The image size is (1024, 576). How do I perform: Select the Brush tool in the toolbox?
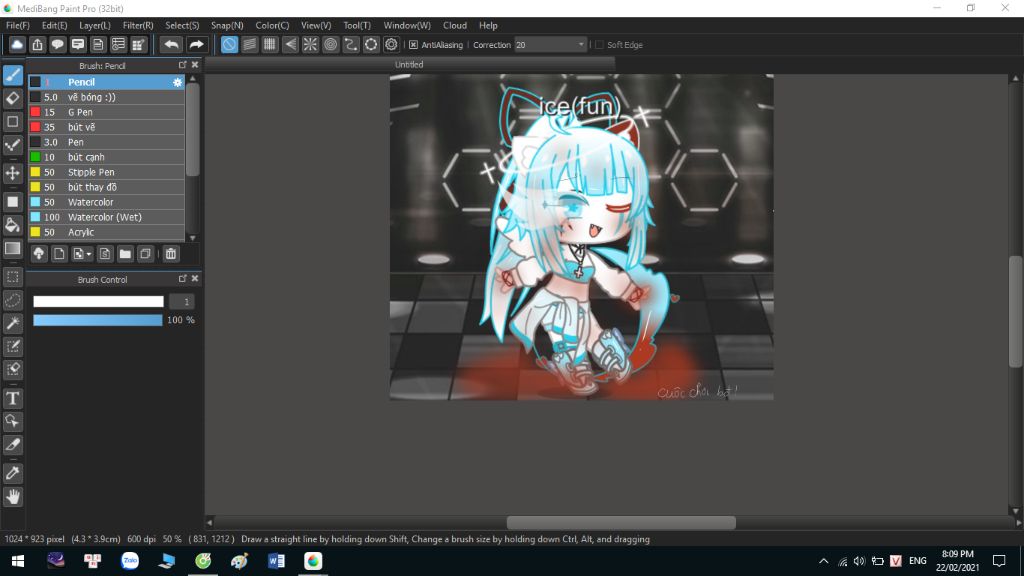12,74
